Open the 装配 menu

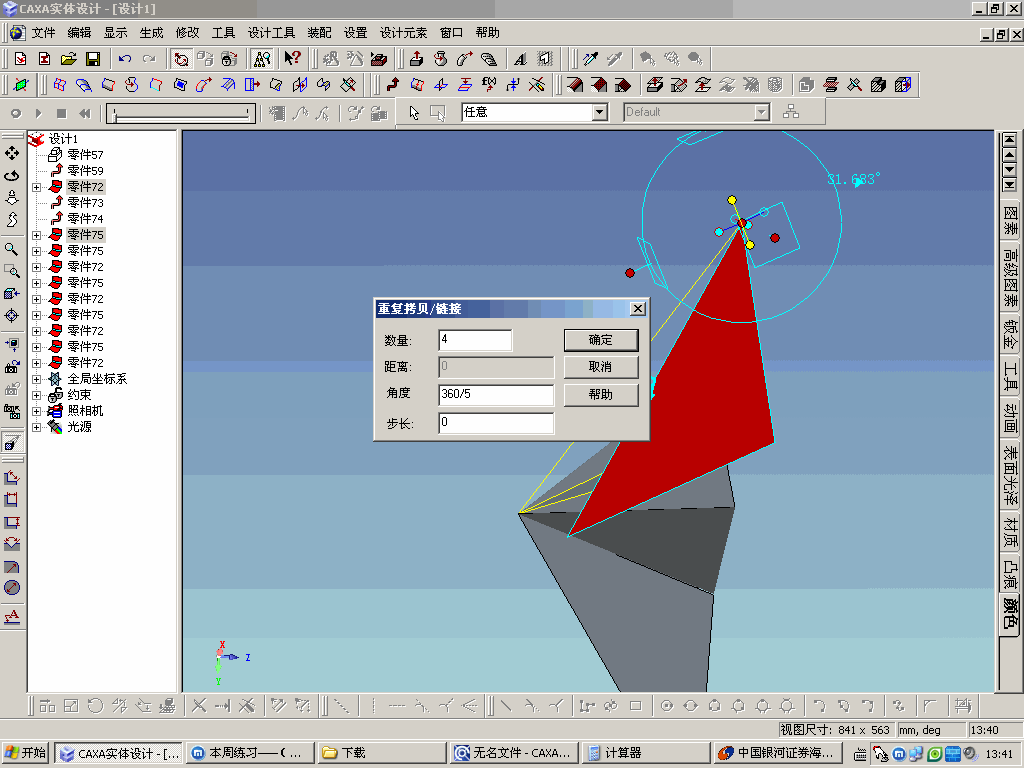pos(319,33)
